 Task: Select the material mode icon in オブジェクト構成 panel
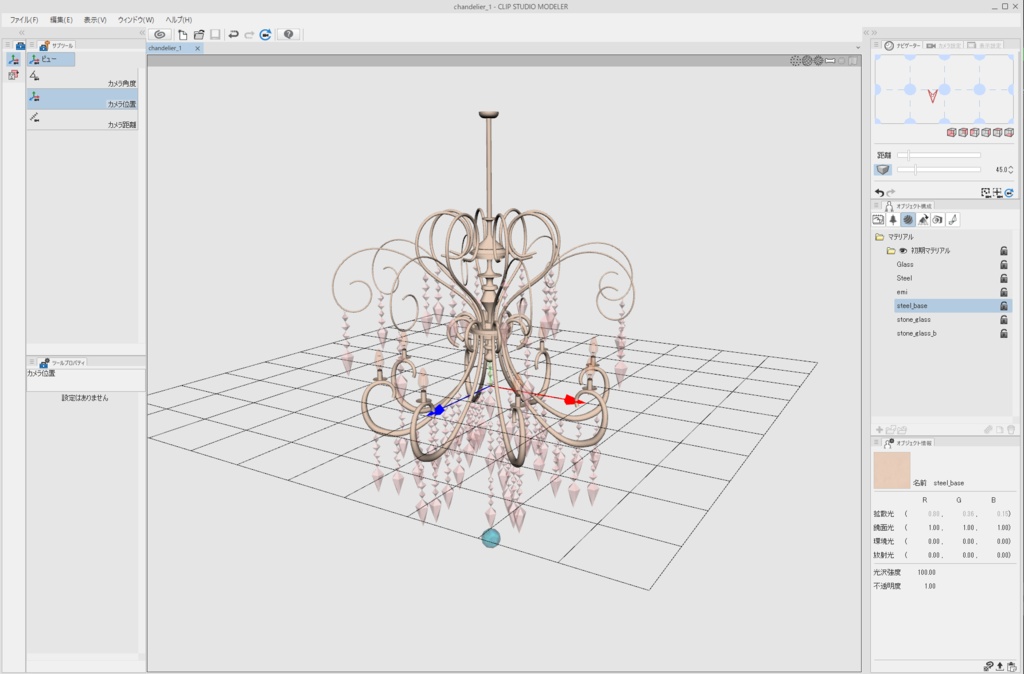click(x=910, y=220)
